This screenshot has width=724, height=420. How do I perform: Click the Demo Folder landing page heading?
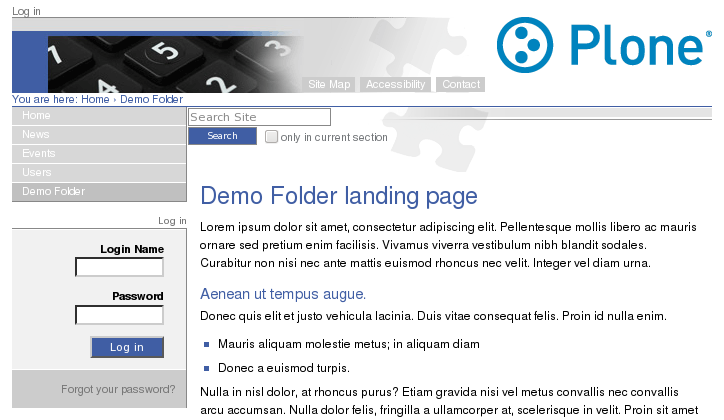click(339, 196)
